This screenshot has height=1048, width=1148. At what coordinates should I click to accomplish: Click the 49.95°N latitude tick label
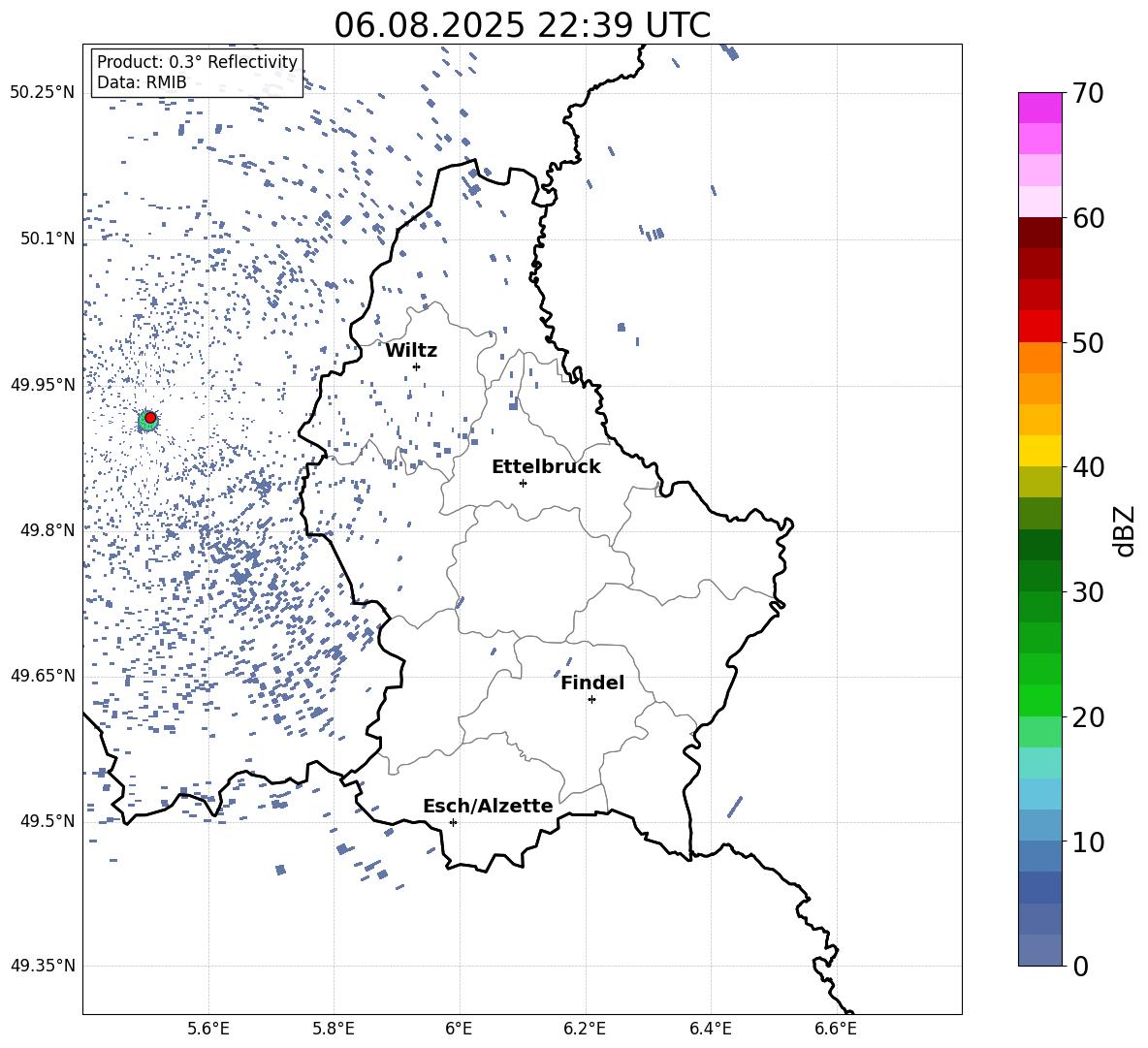pos(43,384)
